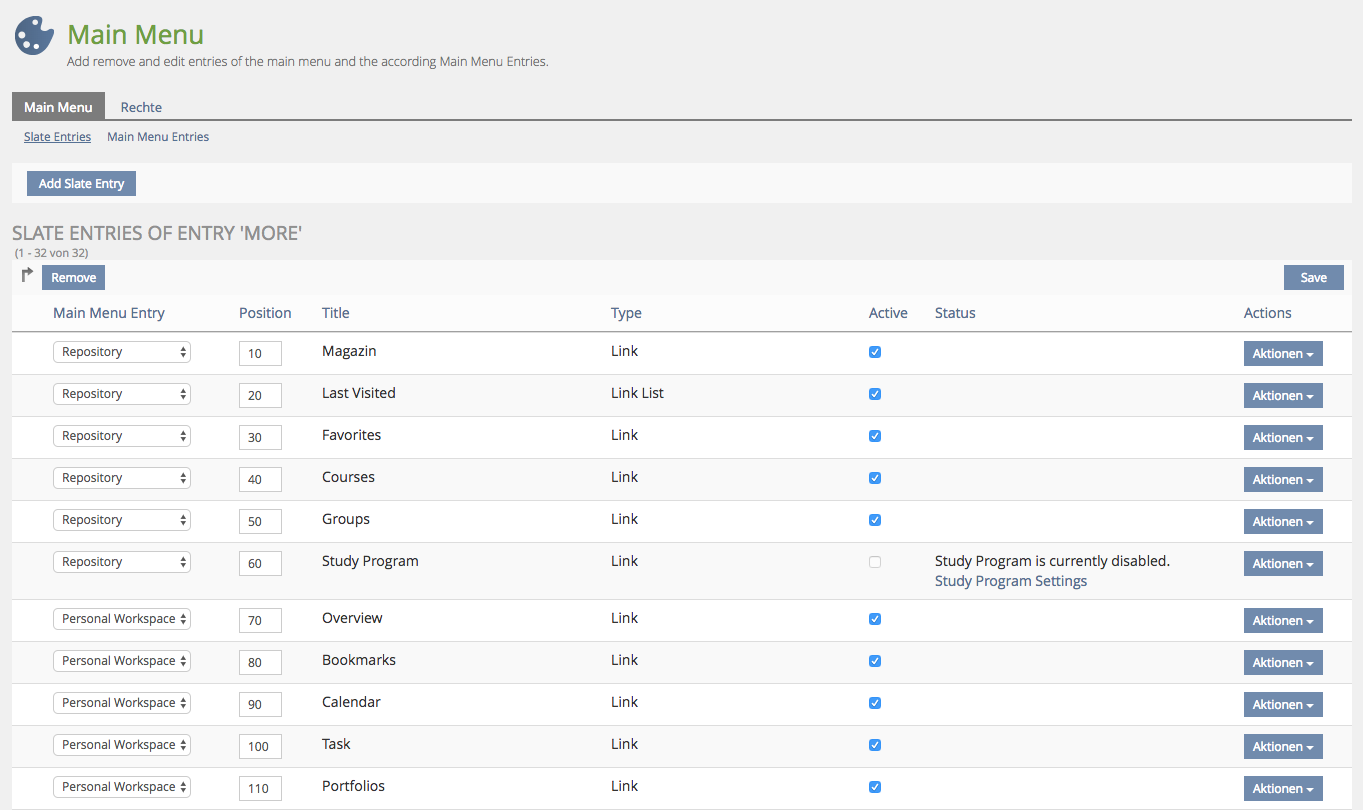The image size is (1363, 810).
Task: Click the Position field for Last Visited
Action: tap(260, 395)
